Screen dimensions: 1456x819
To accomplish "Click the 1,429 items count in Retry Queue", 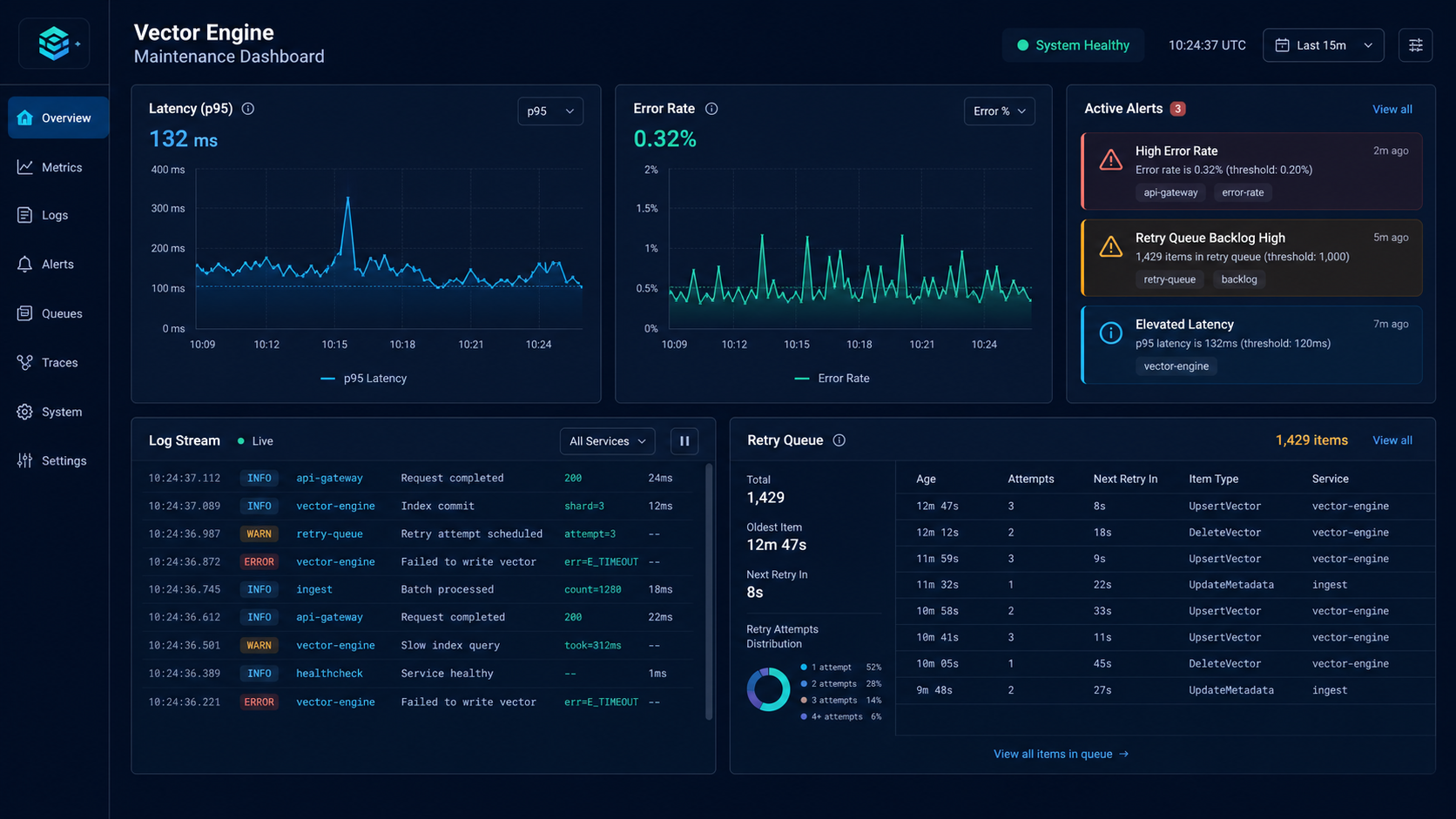I will [1311, 440].
